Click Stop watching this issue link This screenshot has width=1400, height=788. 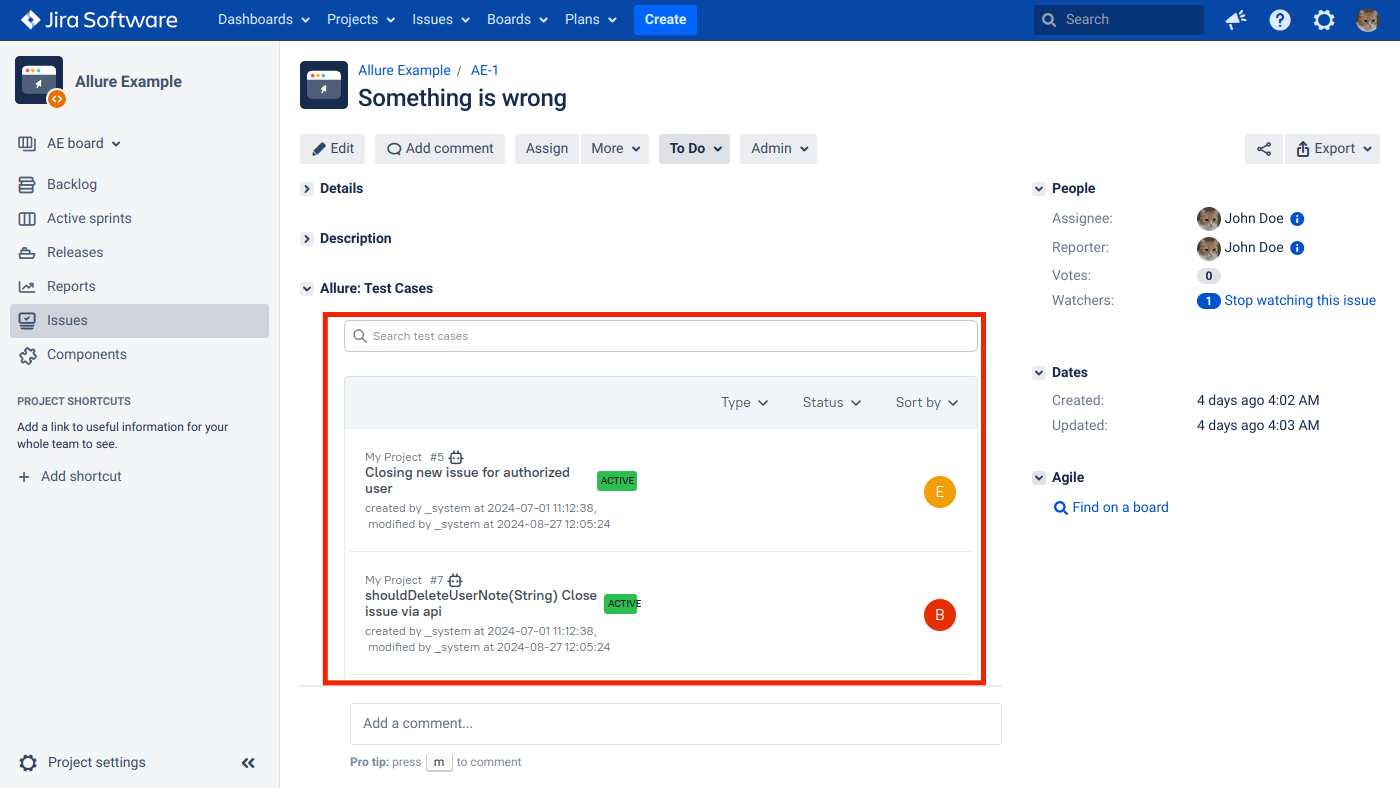(1300, 301)
